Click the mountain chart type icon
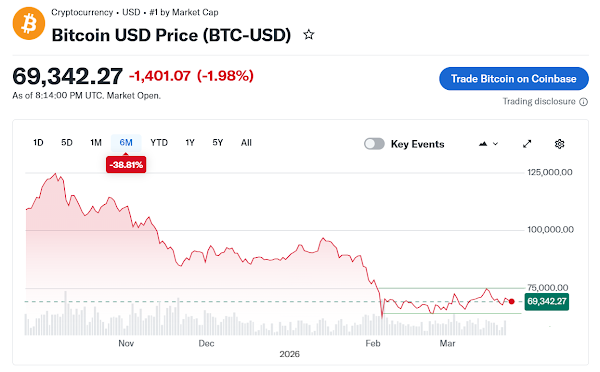 point(483,144)
